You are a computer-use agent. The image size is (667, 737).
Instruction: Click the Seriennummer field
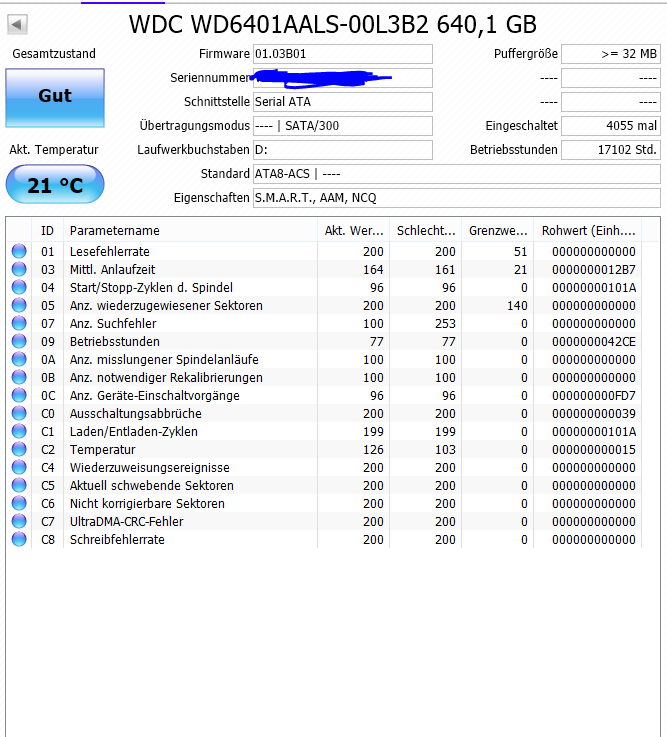343,78
